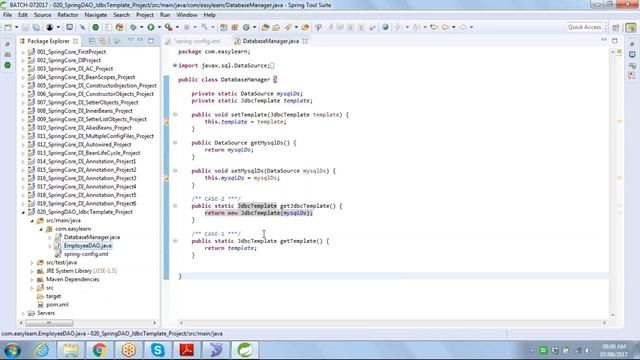Toggle fold for getTemplate method
The height and width of the screenshot is (360, 640).
[x=175, y=241]
